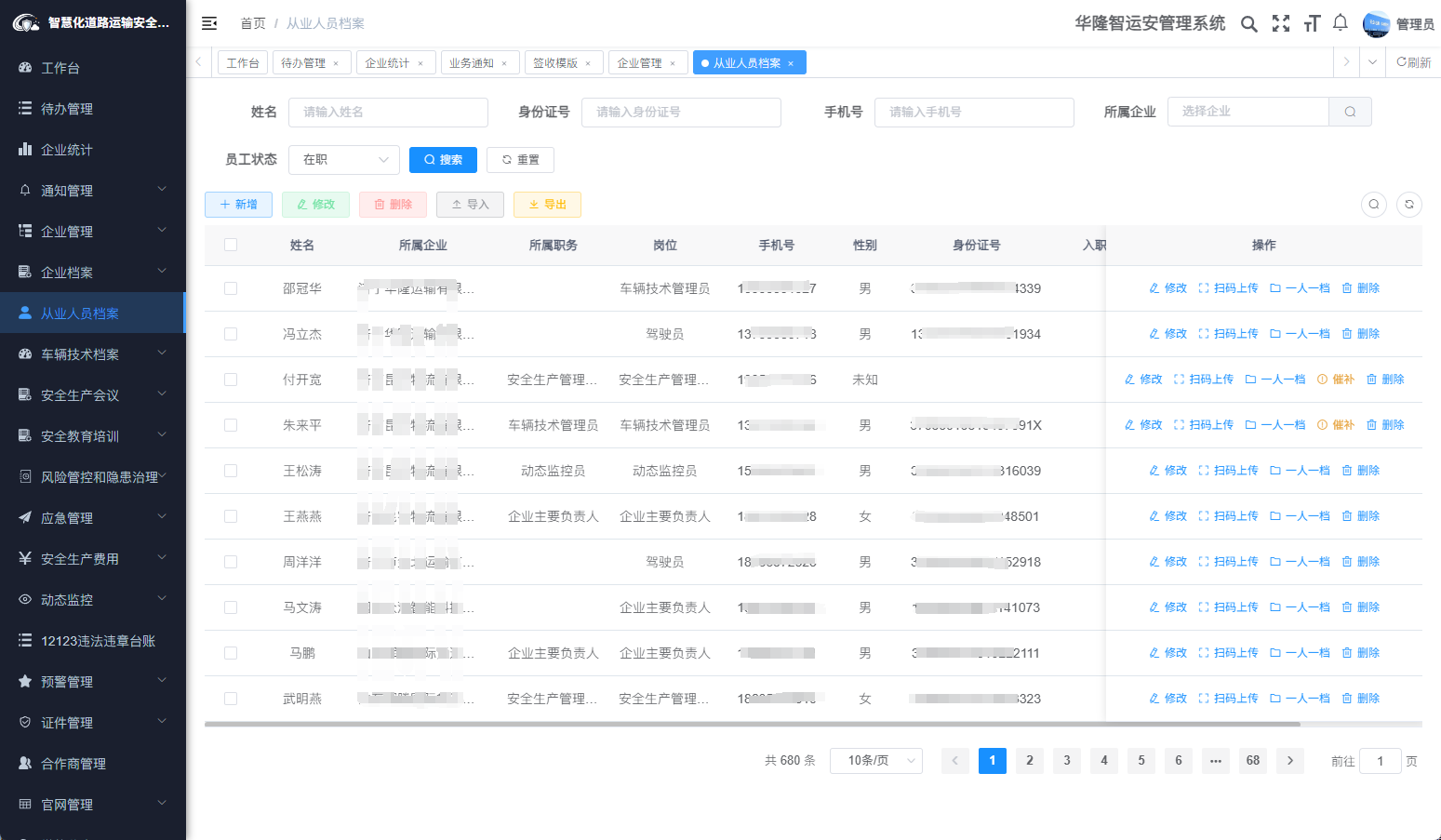Open the header search magnifier icon
Screen dimensions: 1441x840
(x=1249, y=24)
